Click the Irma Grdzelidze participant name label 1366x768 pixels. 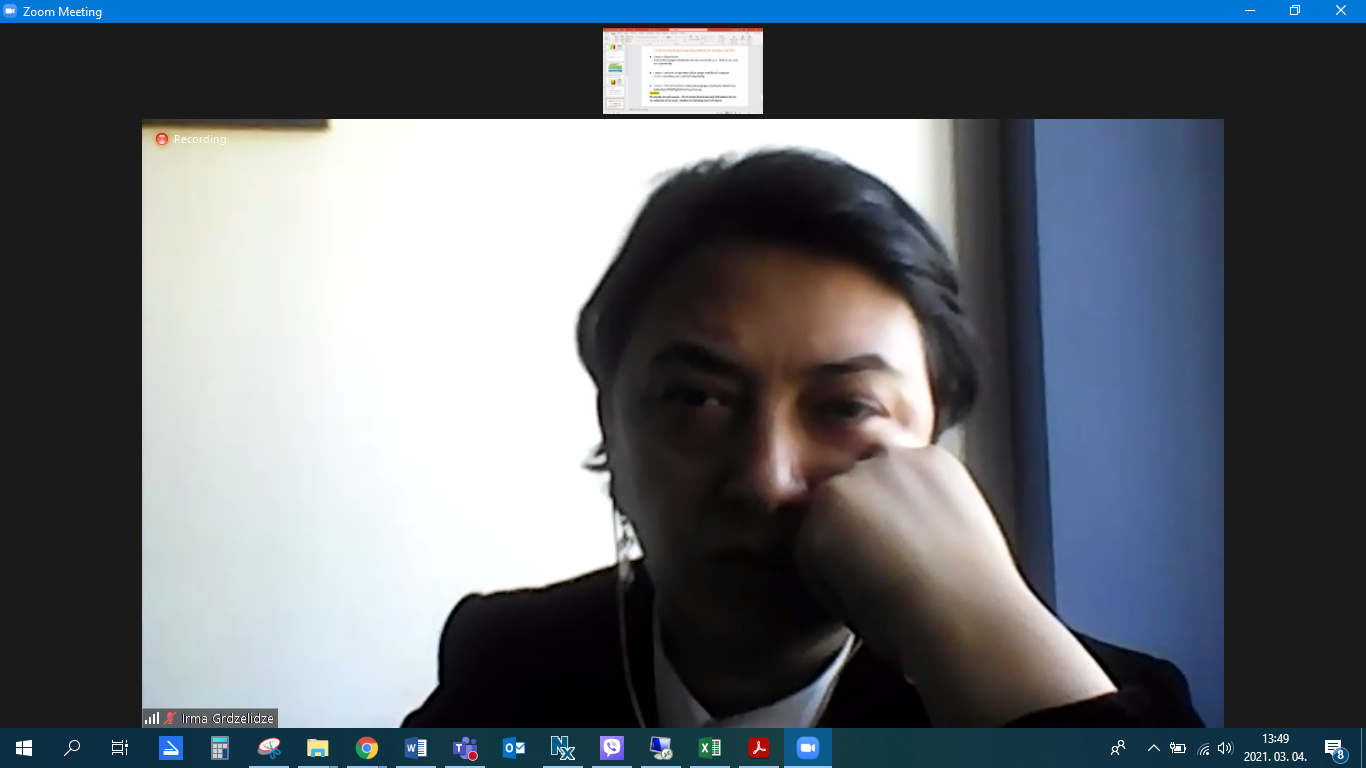click(227, 718)
